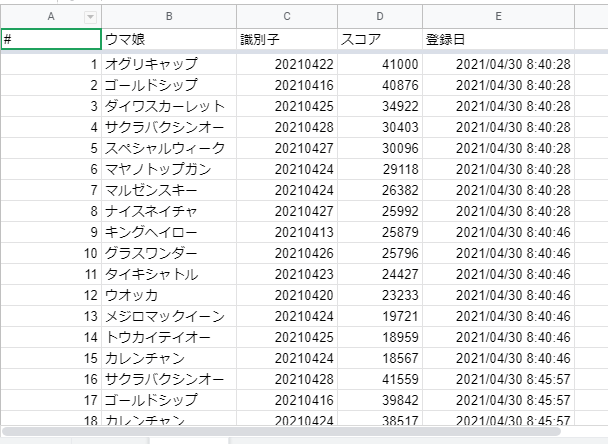Click 'ゴールドシップ' in row numbered 17
Viewport: 608px width, 444px height.
(x=169, y=399)
